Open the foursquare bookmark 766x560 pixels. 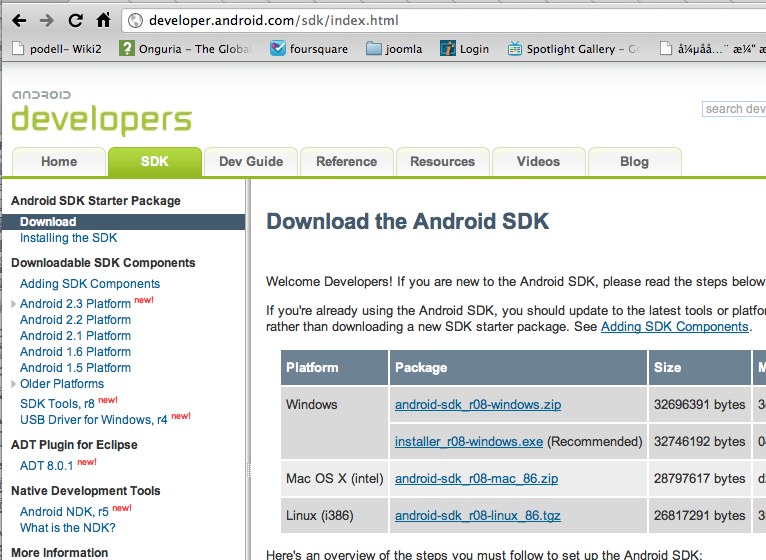point(309,49)
